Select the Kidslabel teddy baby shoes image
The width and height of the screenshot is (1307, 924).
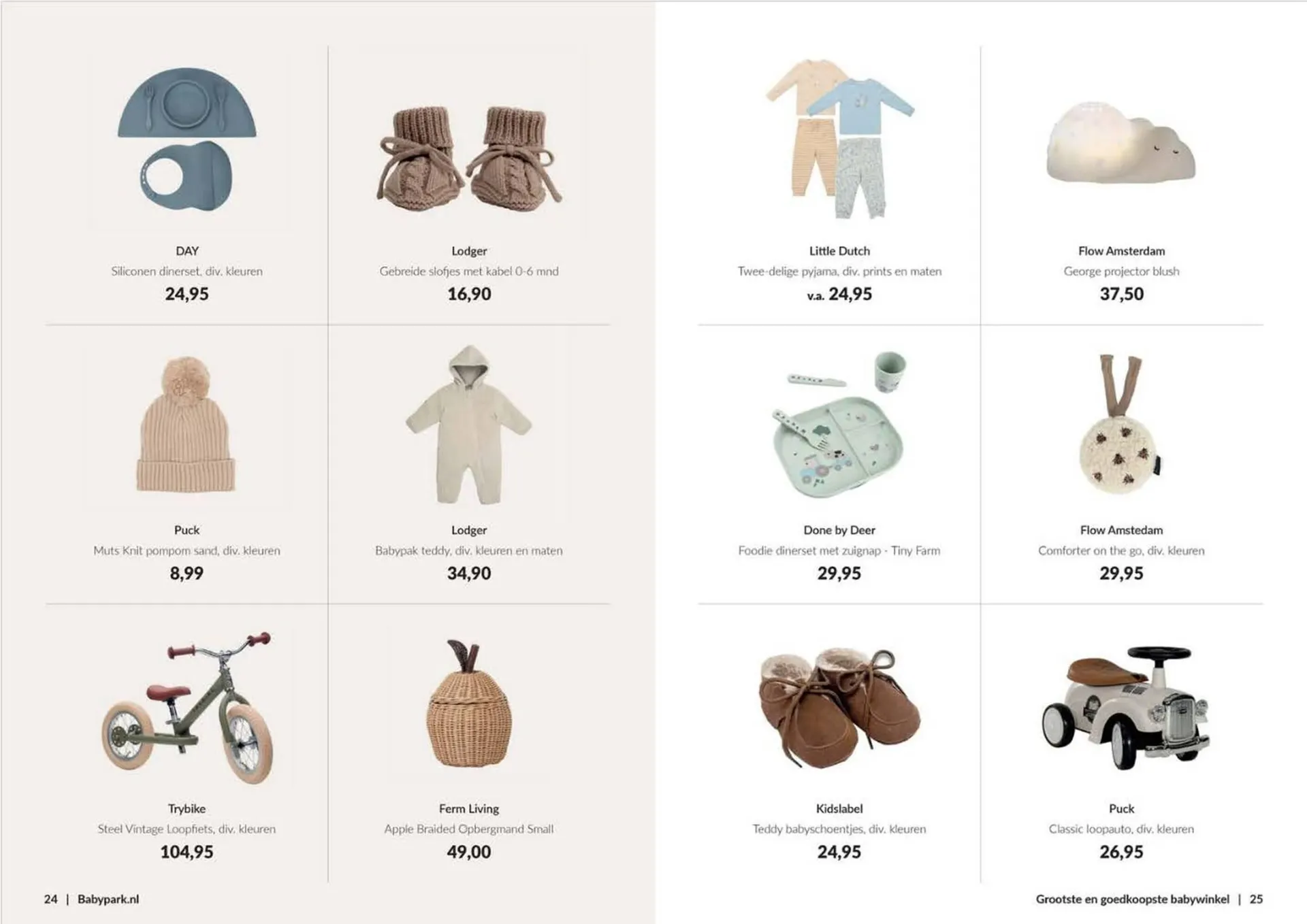coord(839,708)
